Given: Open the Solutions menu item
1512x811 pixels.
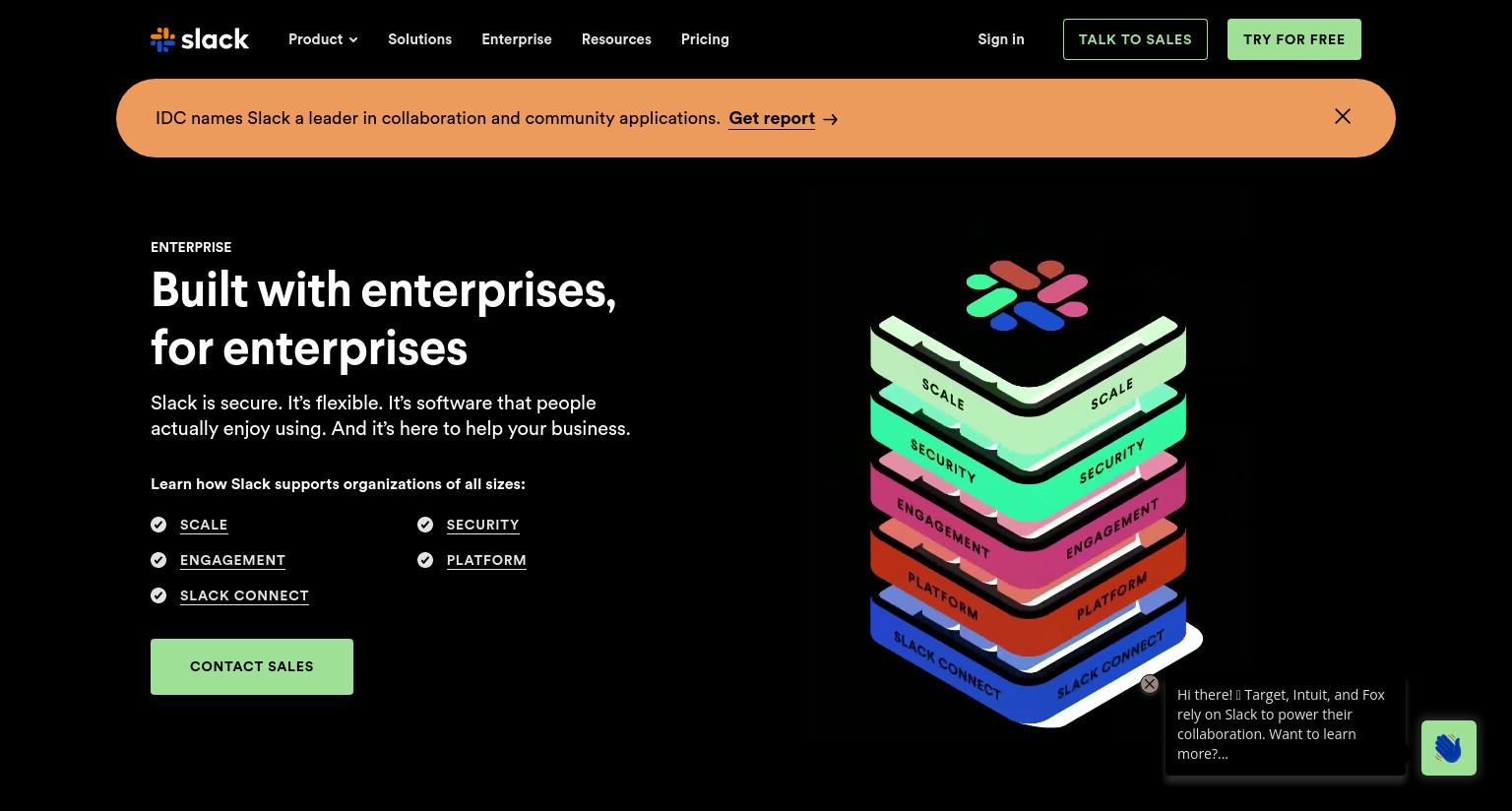Looking at the screenshot, I should point(419,39).
